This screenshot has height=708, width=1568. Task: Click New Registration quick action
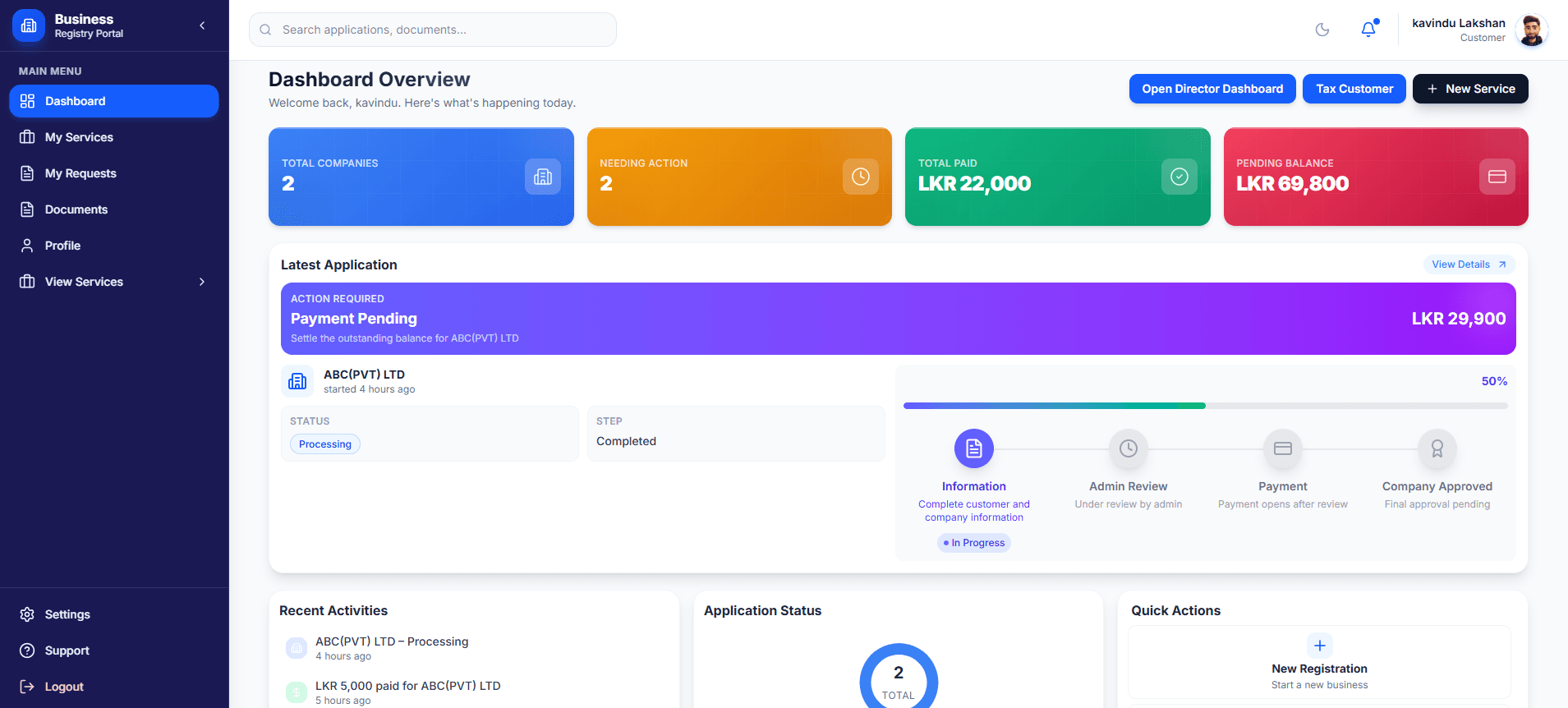(x=1320, y=662)
